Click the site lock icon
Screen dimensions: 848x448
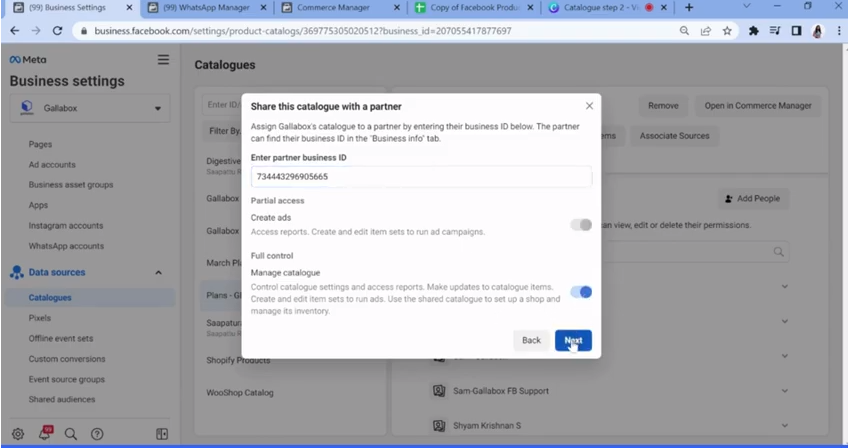pyautogui.click(x=84, y=31)
